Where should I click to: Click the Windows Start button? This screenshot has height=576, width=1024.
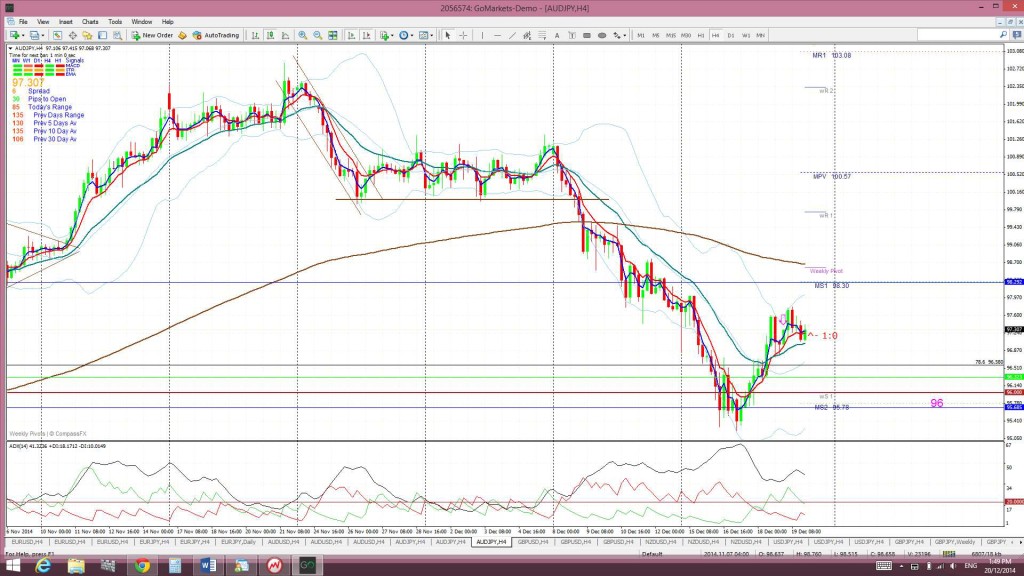click(x=12, y=566)
